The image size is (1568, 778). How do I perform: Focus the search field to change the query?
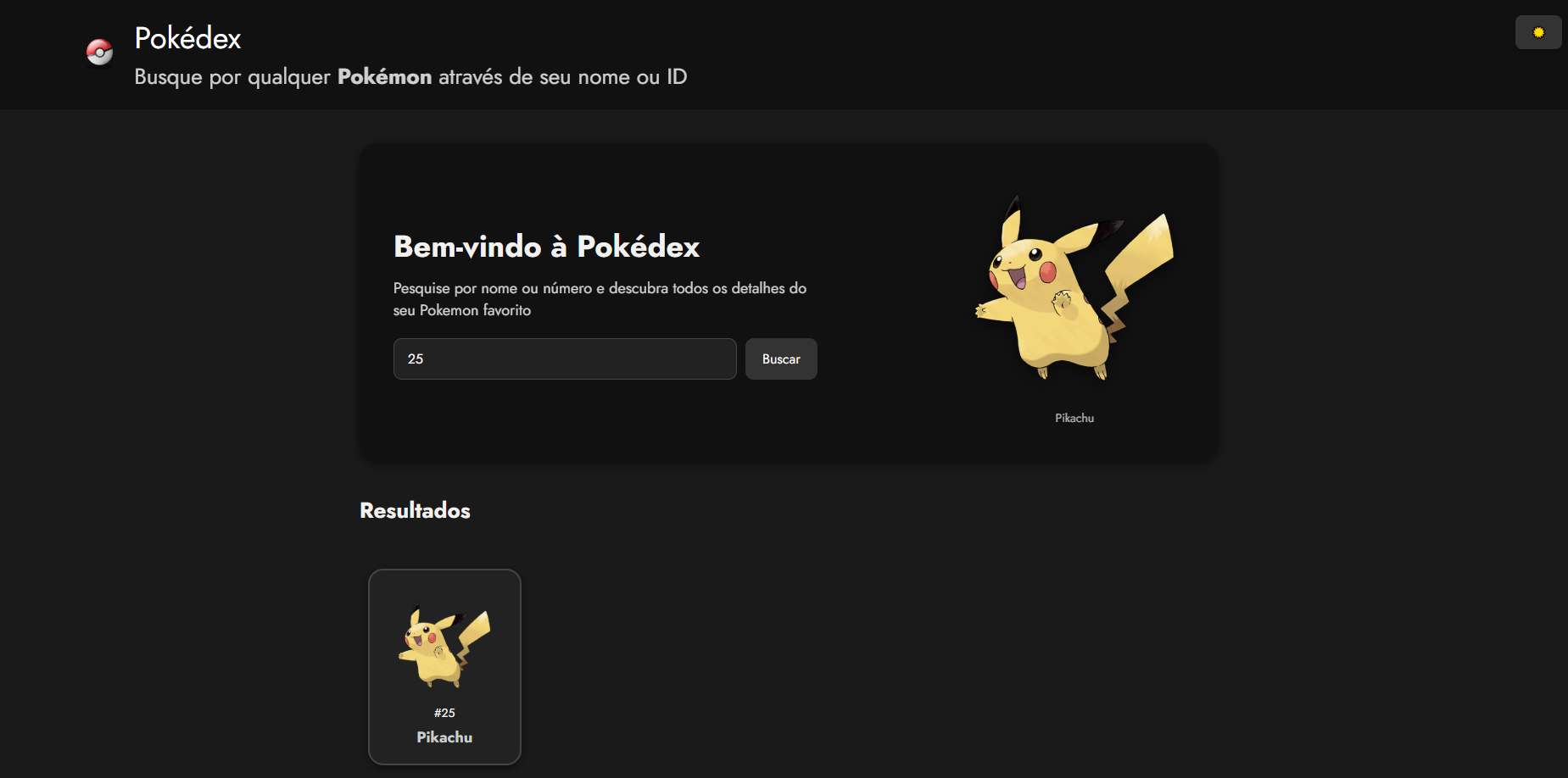(x=564, y=358)
